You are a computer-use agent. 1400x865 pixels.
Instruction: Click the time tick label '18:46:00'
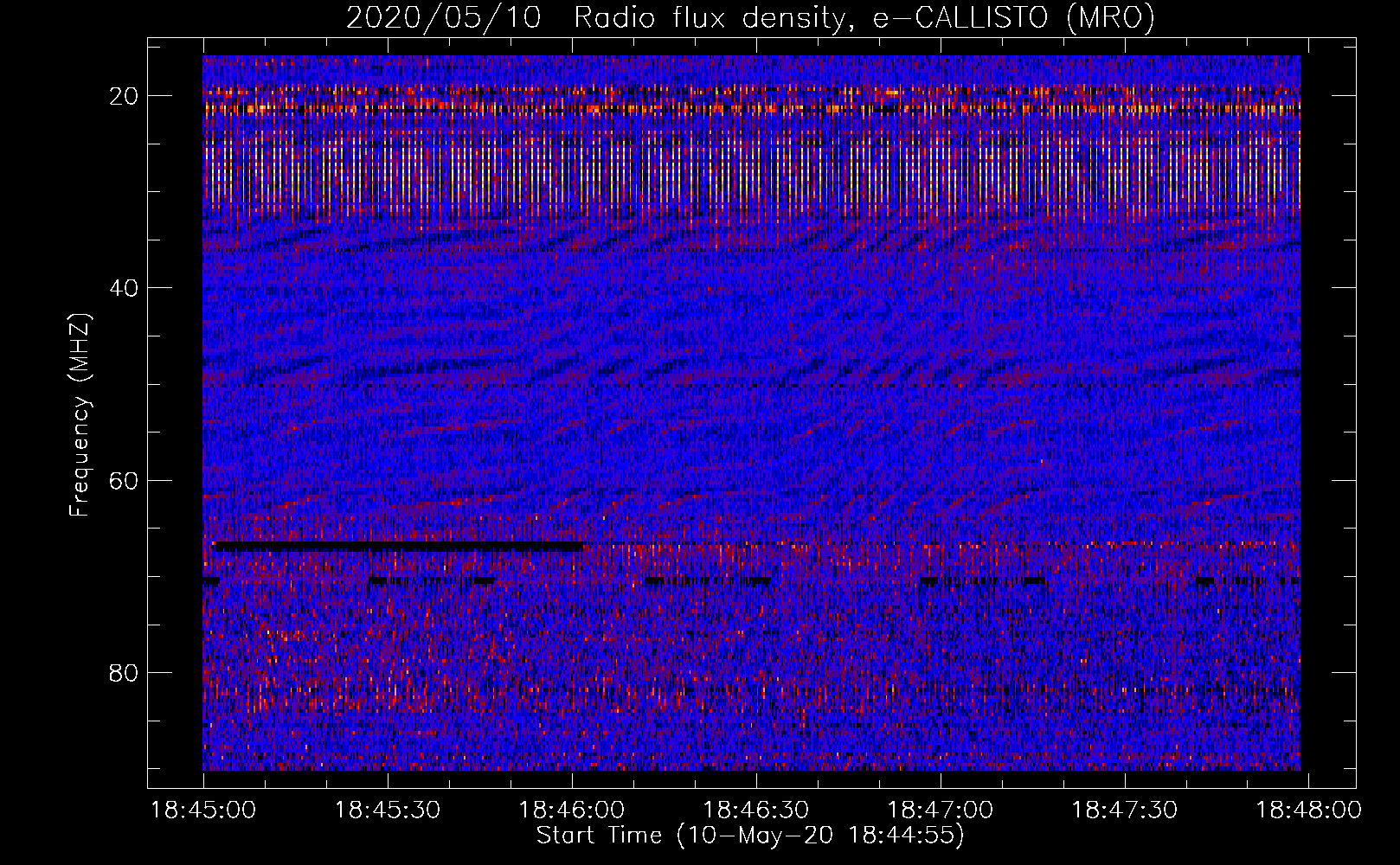(x=572, y=811)
